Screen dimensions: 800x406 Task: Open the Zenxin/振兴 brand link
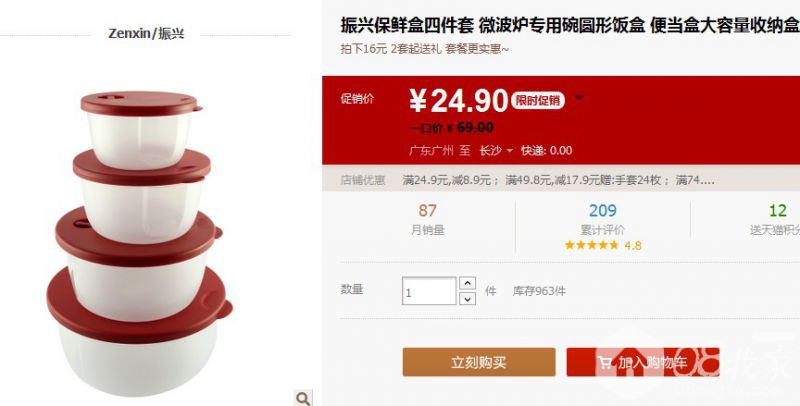[x=146, y=34]
